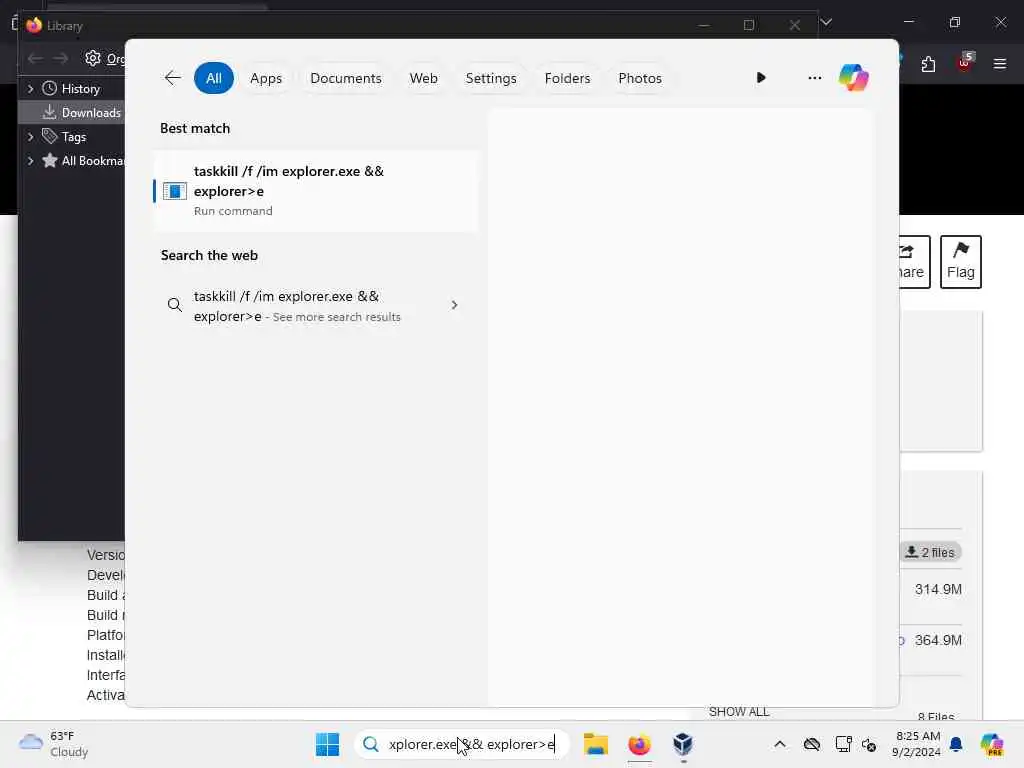Open the web search result for taskkill

tap(316, 306)
